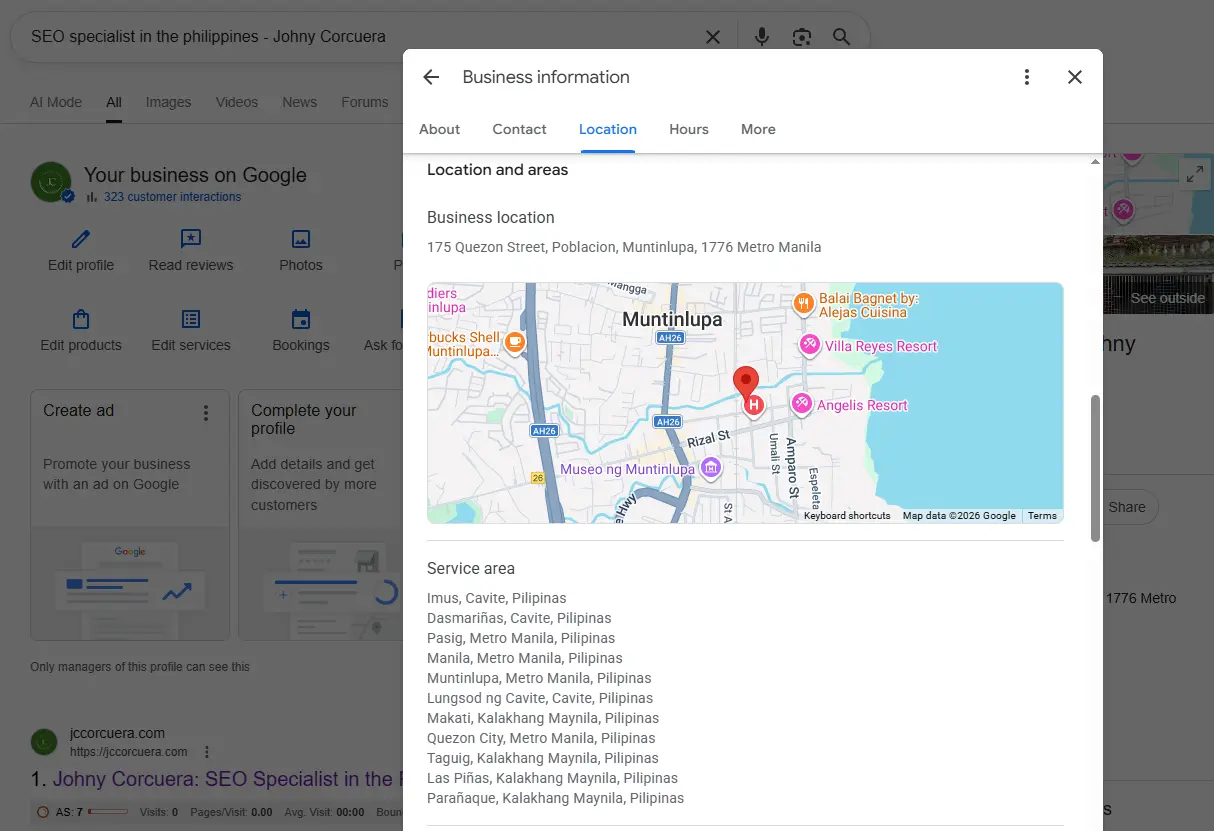Image resolution: width=1214 pixels, height=831 pixels.
Task: Open the jccorcuera.com result options menu
Action: 207,752
